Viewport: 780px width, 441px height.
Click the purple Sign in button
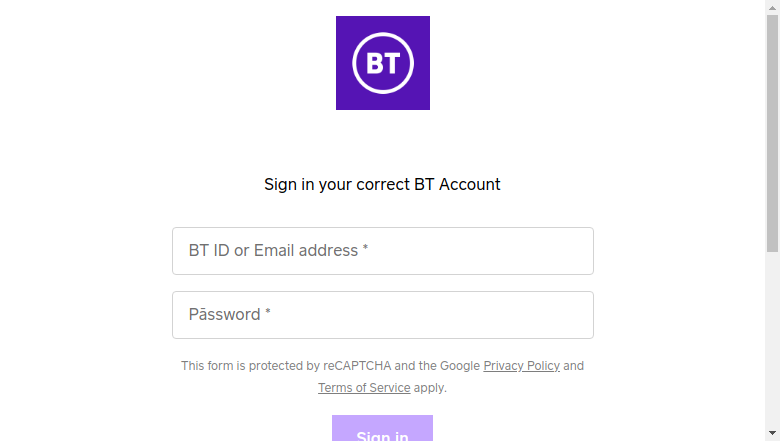(383, 428)
